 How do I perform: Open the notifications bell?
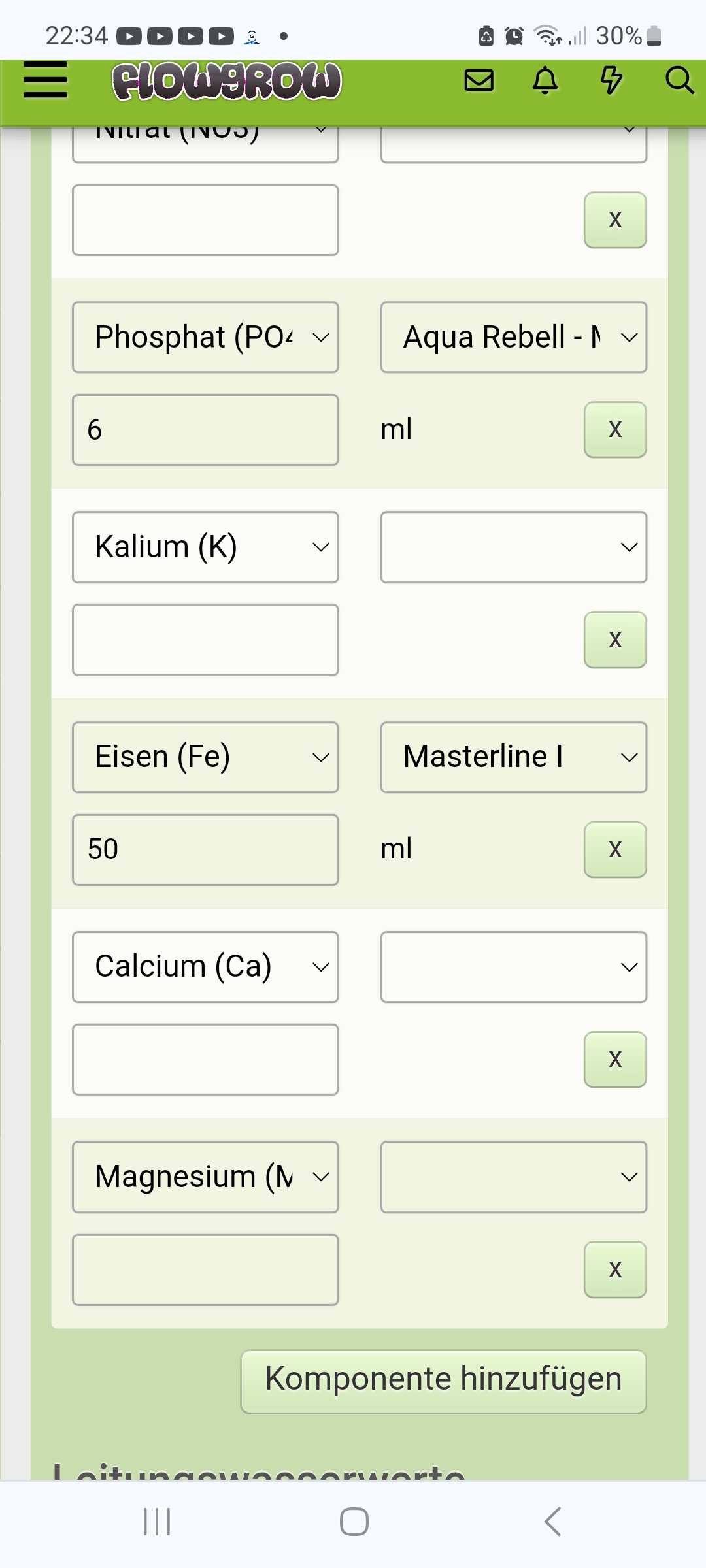pos(545,80)
